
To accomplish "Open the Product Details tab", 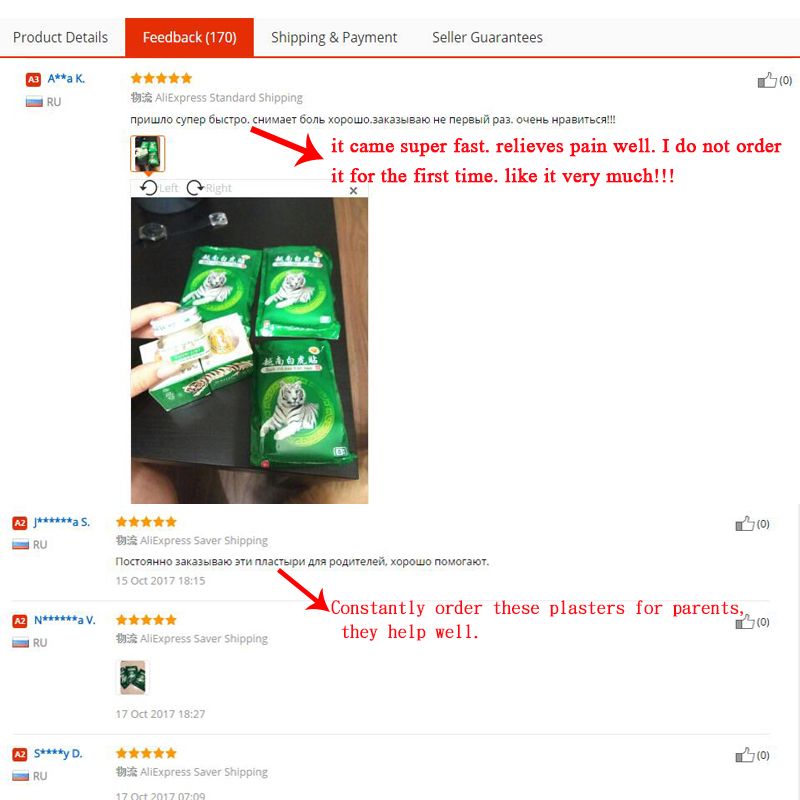I will (60, 37).
